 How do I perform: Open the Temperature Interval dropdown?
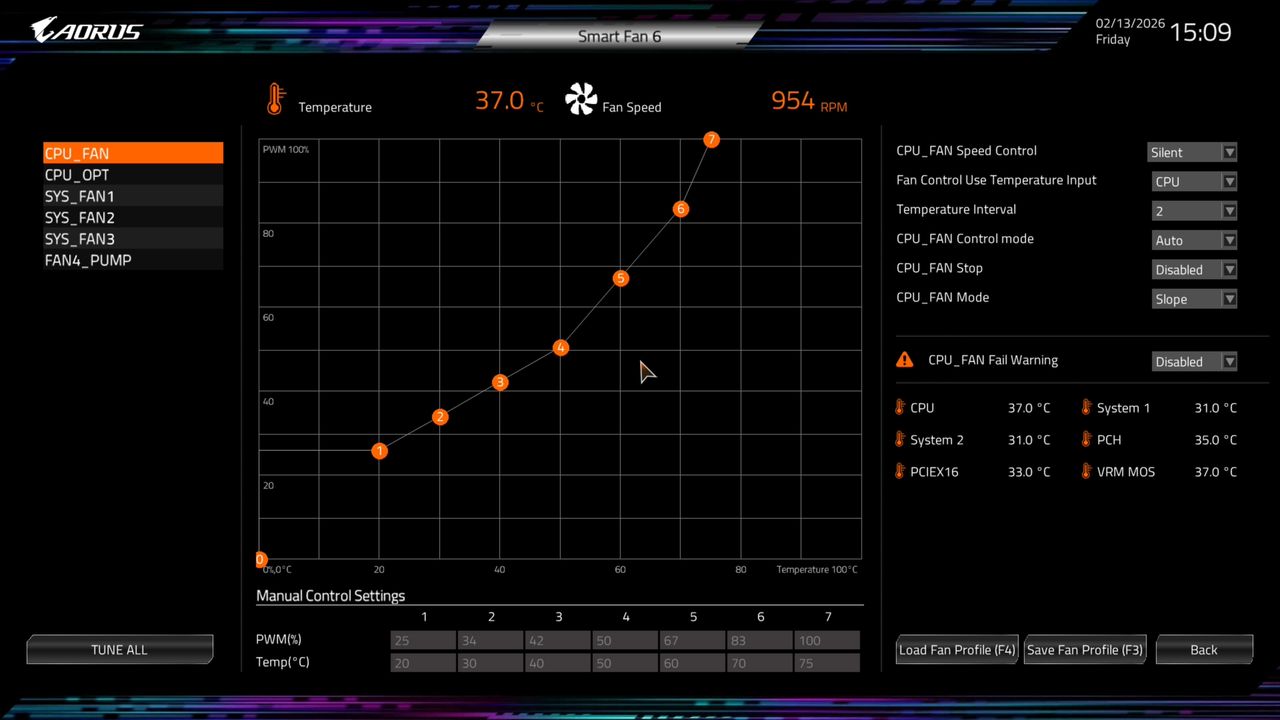[1194, 210]
